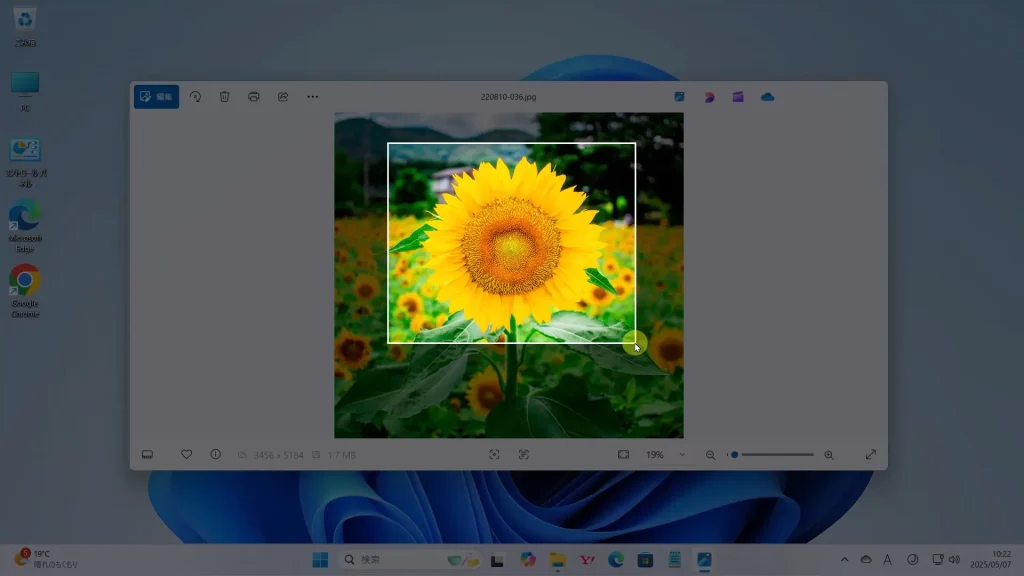Open Microsoft Store from the taskbar
The width and height of the screenshot is (1024, 576).
(x=645, y=560)
